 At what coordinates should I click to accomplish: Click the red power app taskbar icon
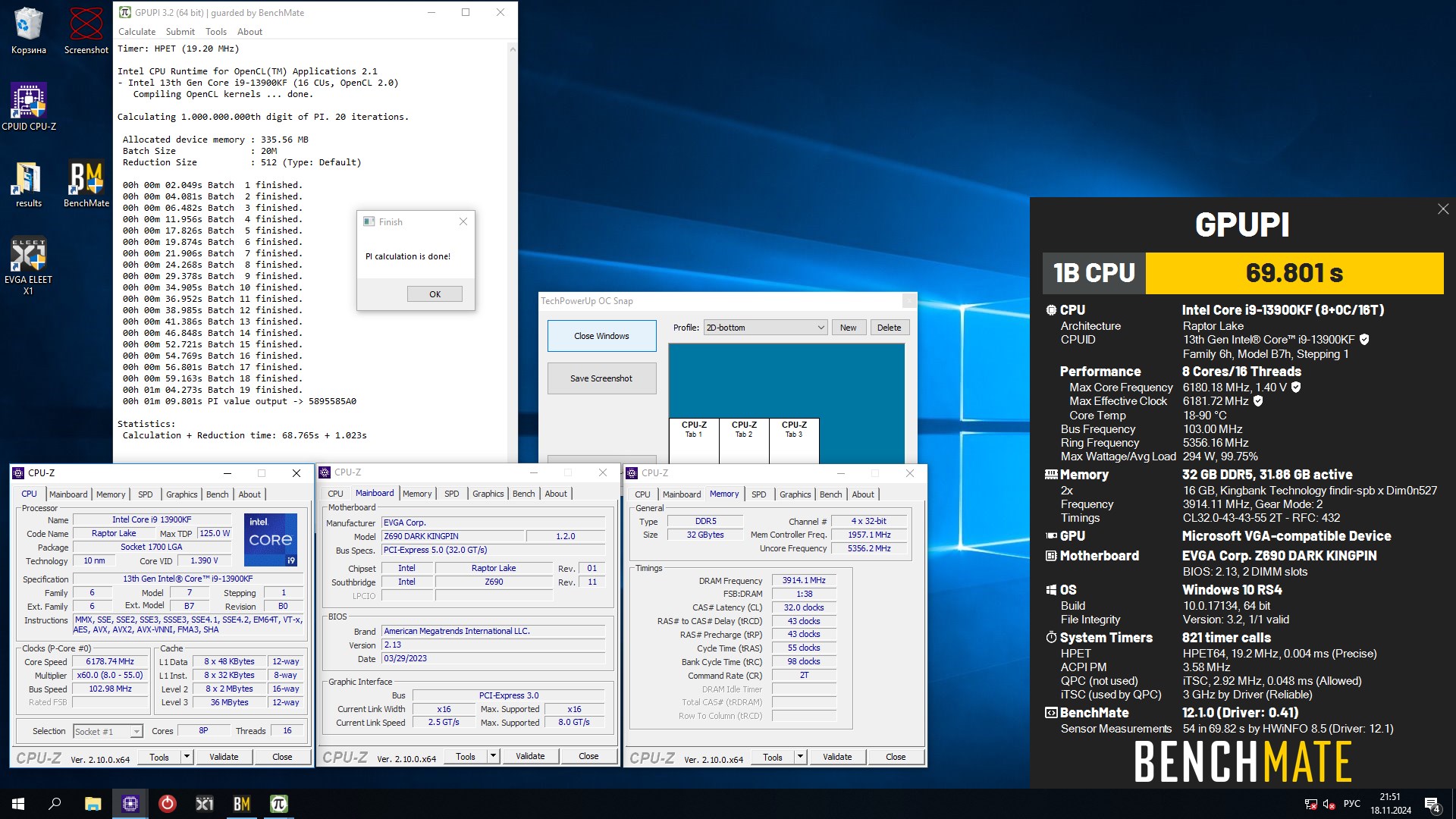click(167, 804)
